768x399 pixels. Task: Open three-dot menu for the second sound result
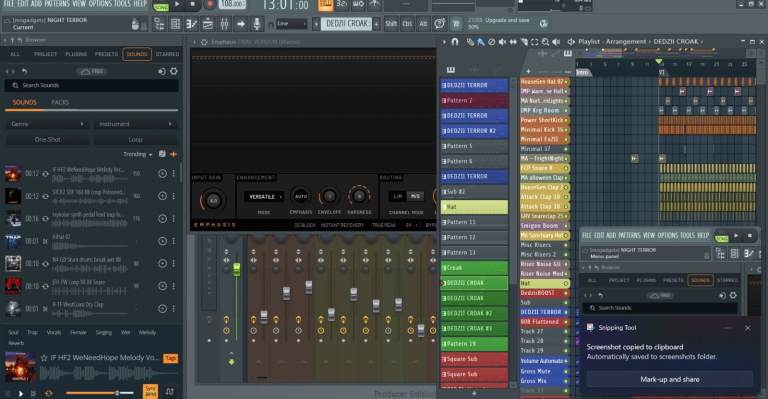pos(173,196)
